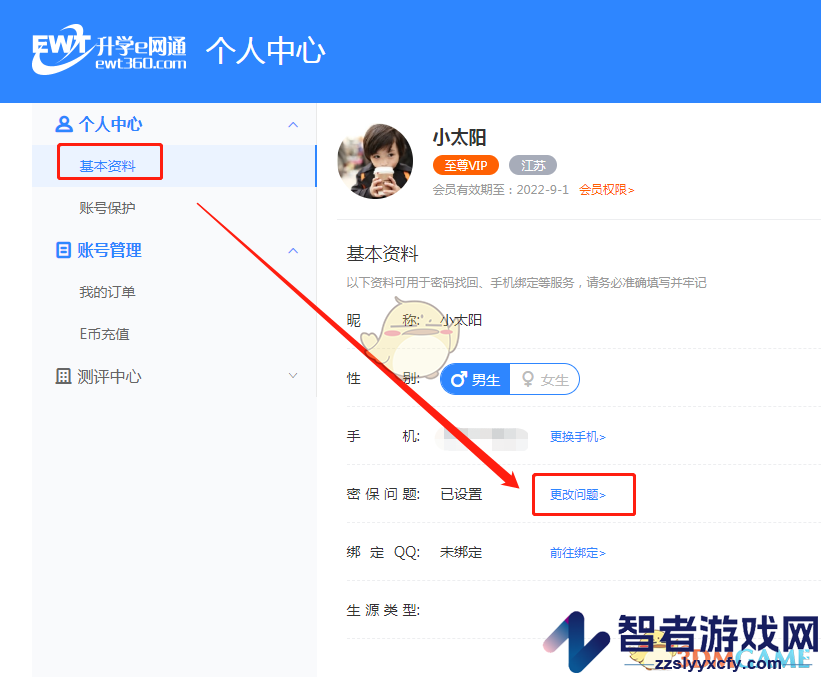
Task: Click the 生源类型 label
Action: tap(383, 610)
